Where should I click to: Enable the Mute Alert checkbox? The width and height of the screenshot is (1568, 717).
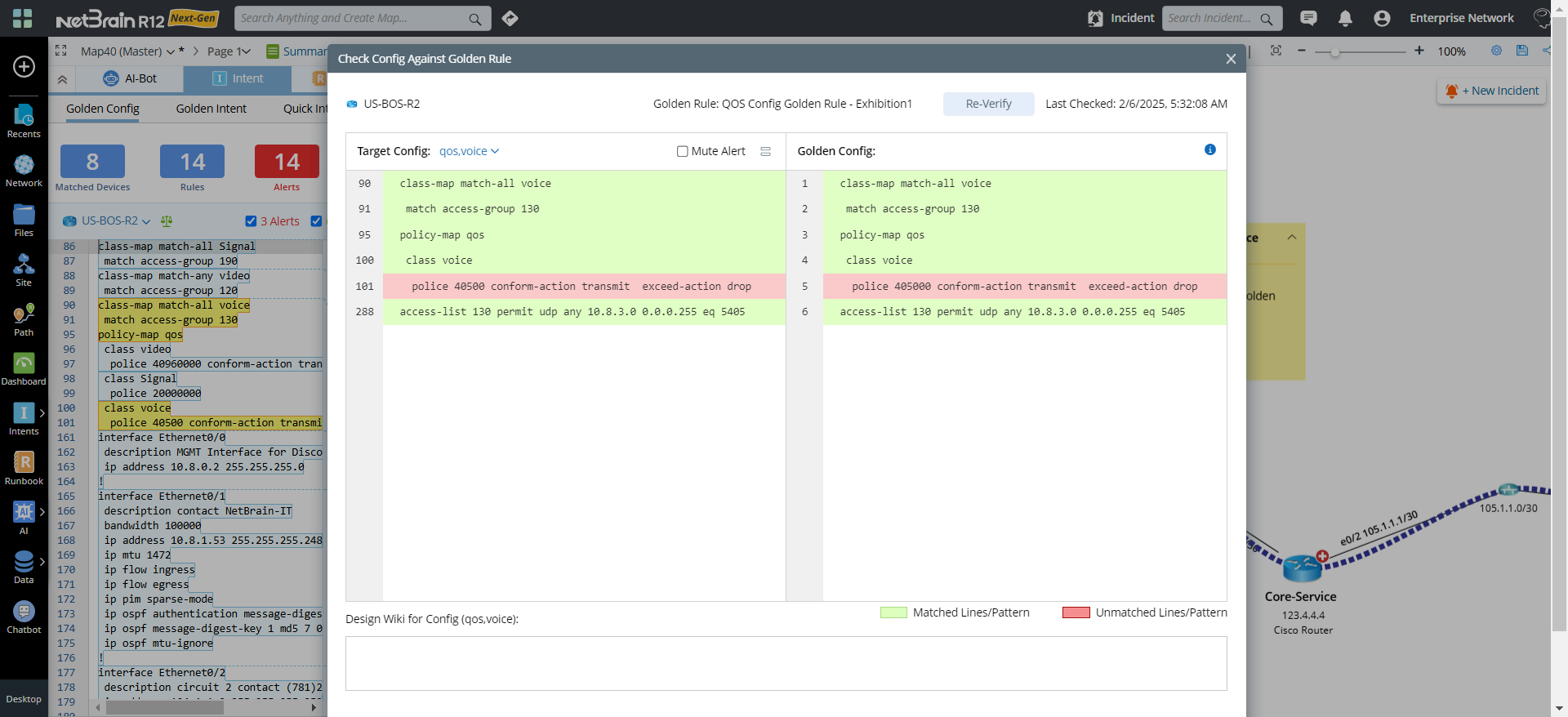pyautogui.click(x=682, y=151)
